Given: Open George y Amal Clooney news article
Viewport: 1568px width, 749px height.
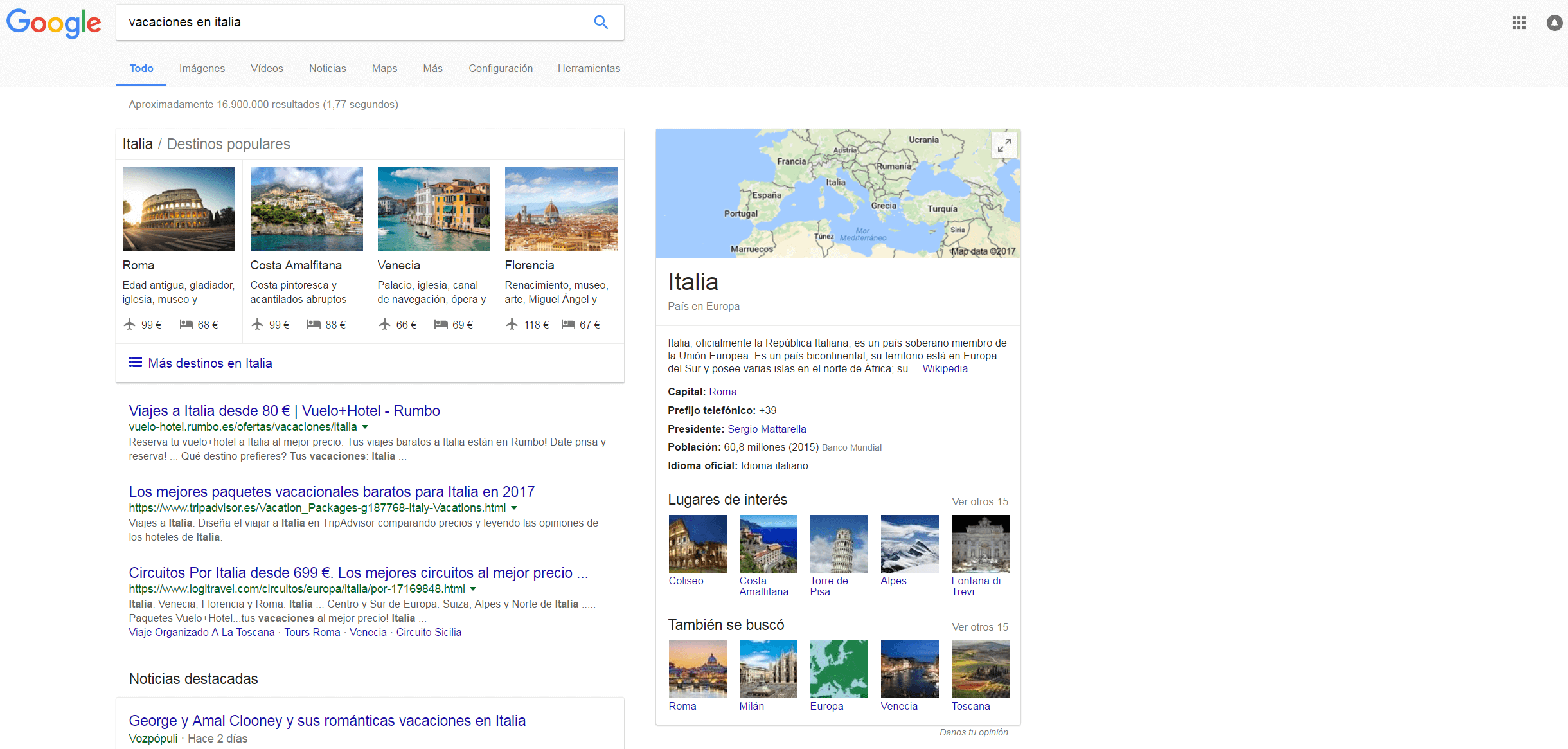Looking at the screenshot, I should pos(327,721).
